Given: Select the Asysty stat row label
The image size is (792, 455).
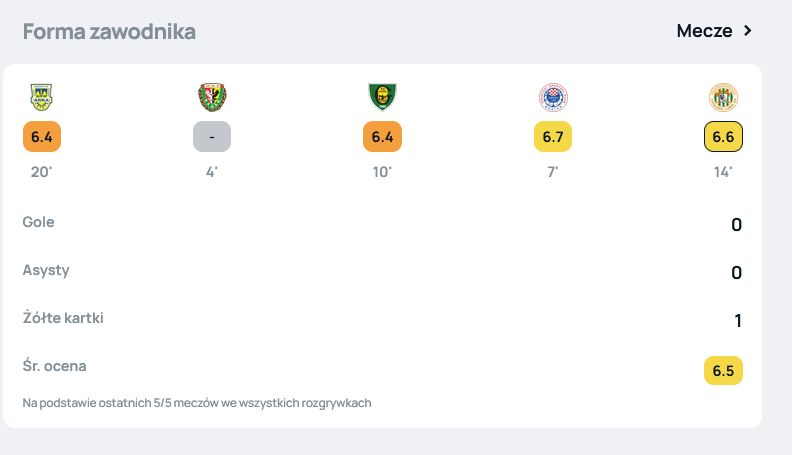Looking at the screenshot, I should [x=46, y=270].
